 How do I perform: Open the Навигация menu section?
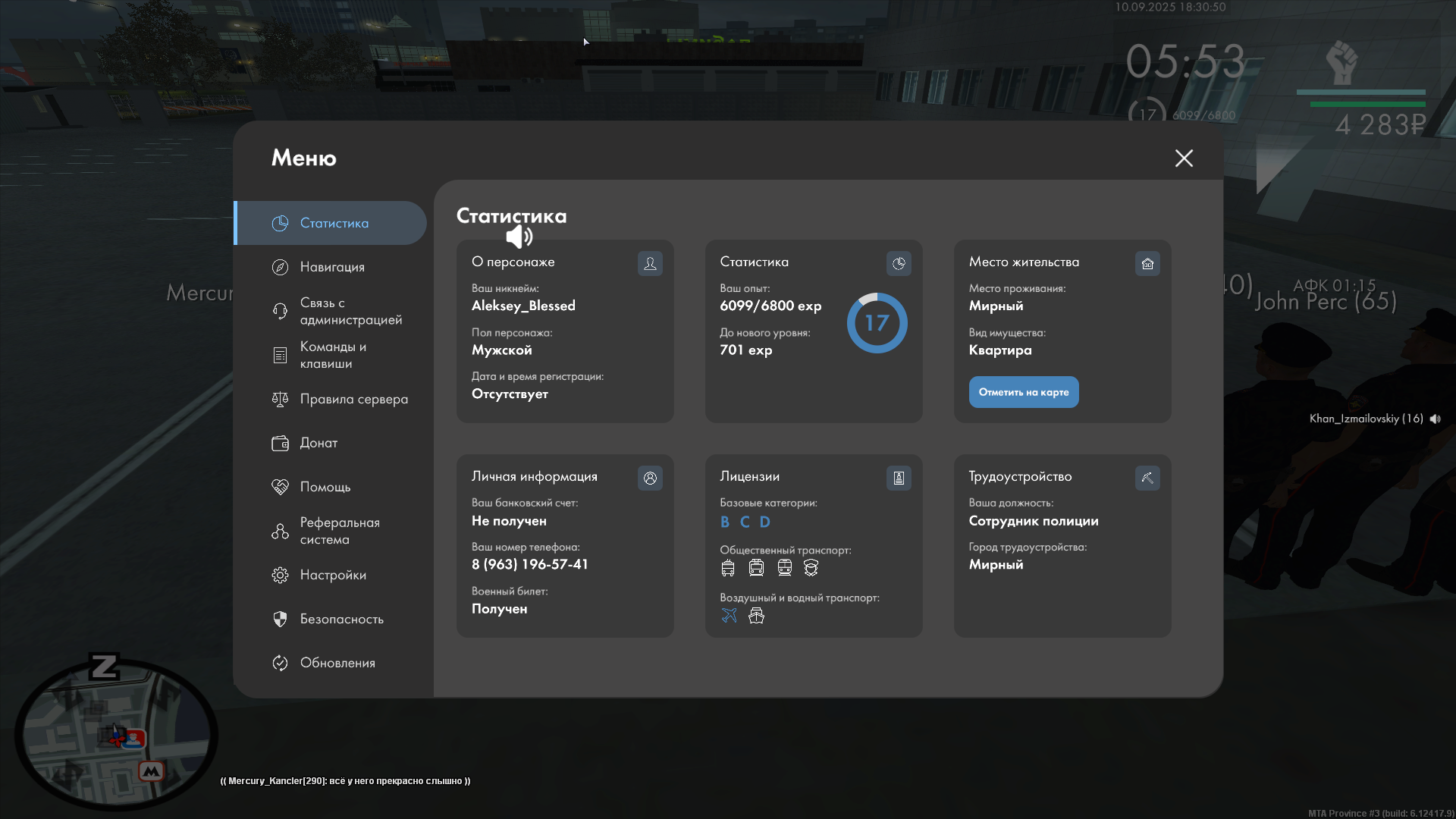332,267
